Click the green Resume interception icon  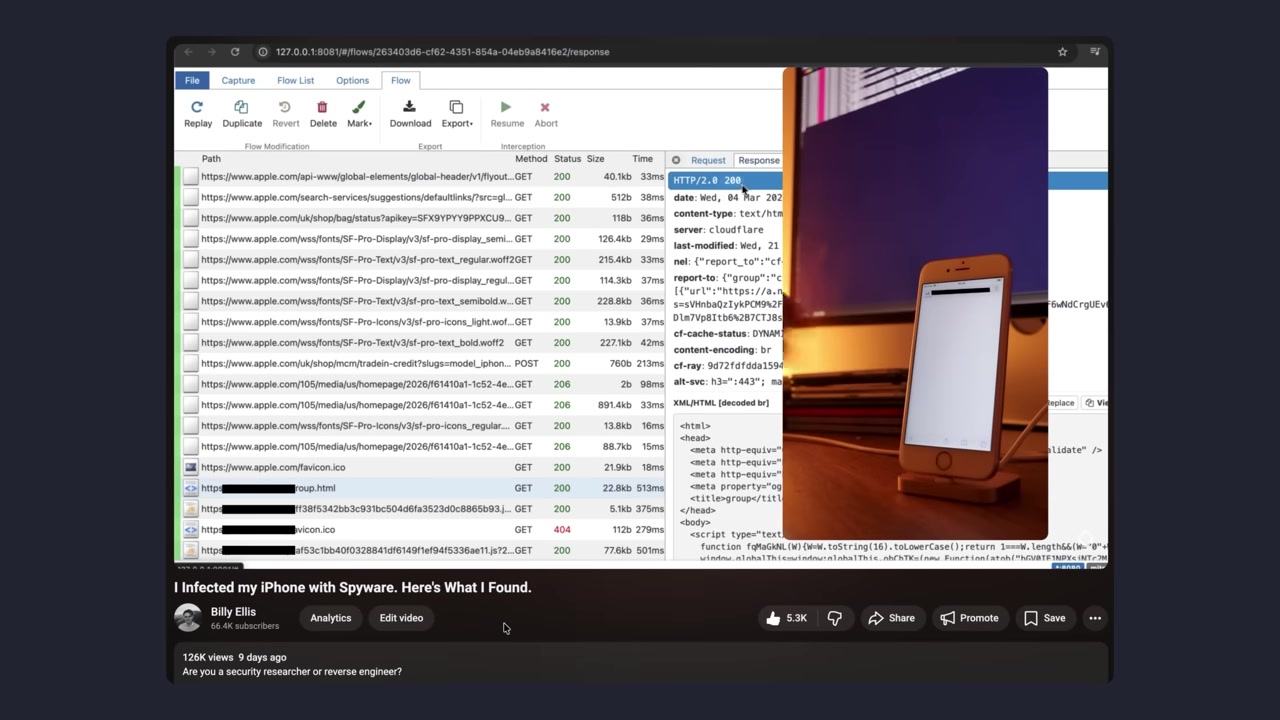pyautogui.click(x=506, y=107)
